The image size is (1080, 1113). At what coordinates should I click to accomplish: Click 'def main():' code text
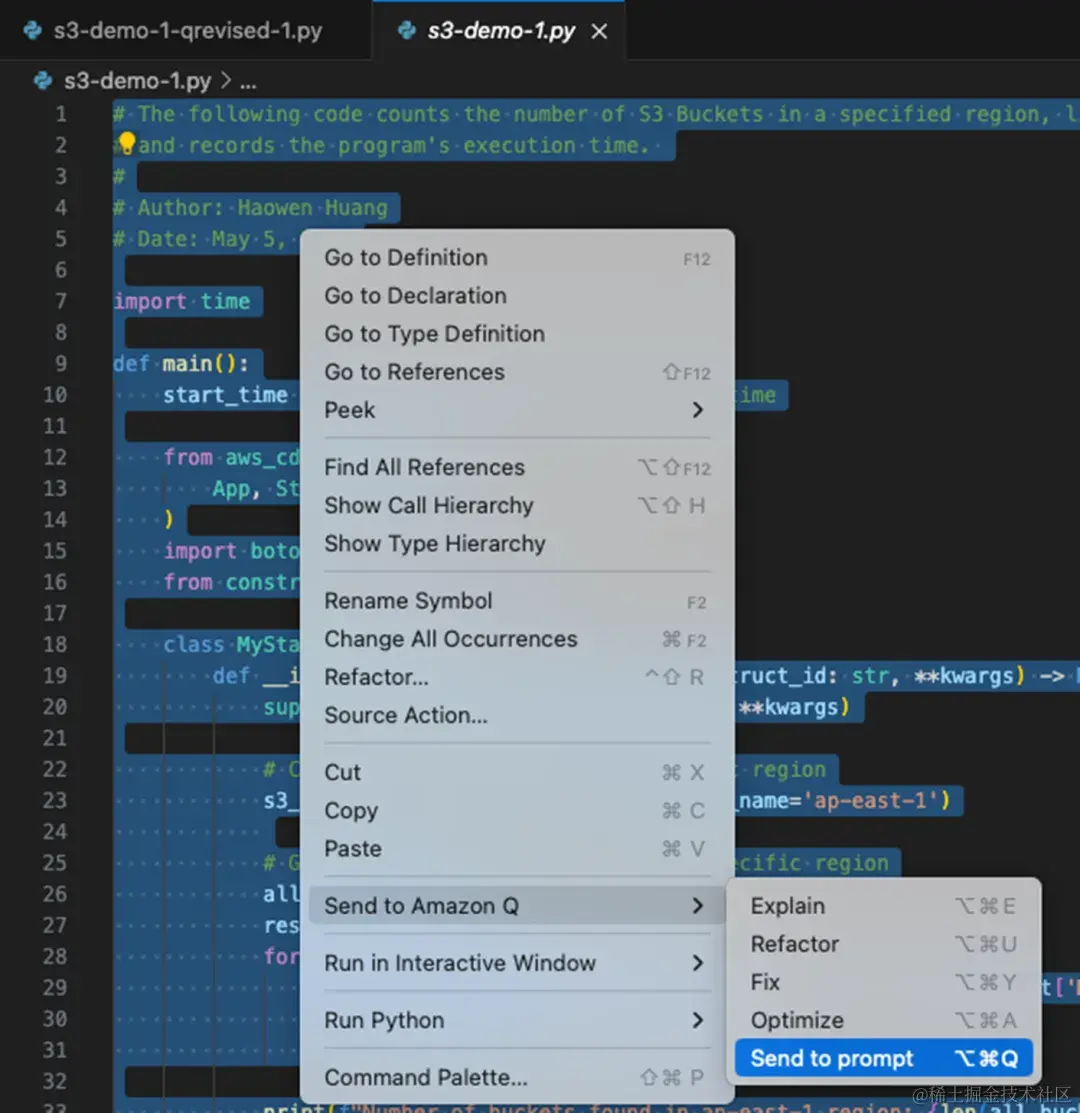point(181,363)
